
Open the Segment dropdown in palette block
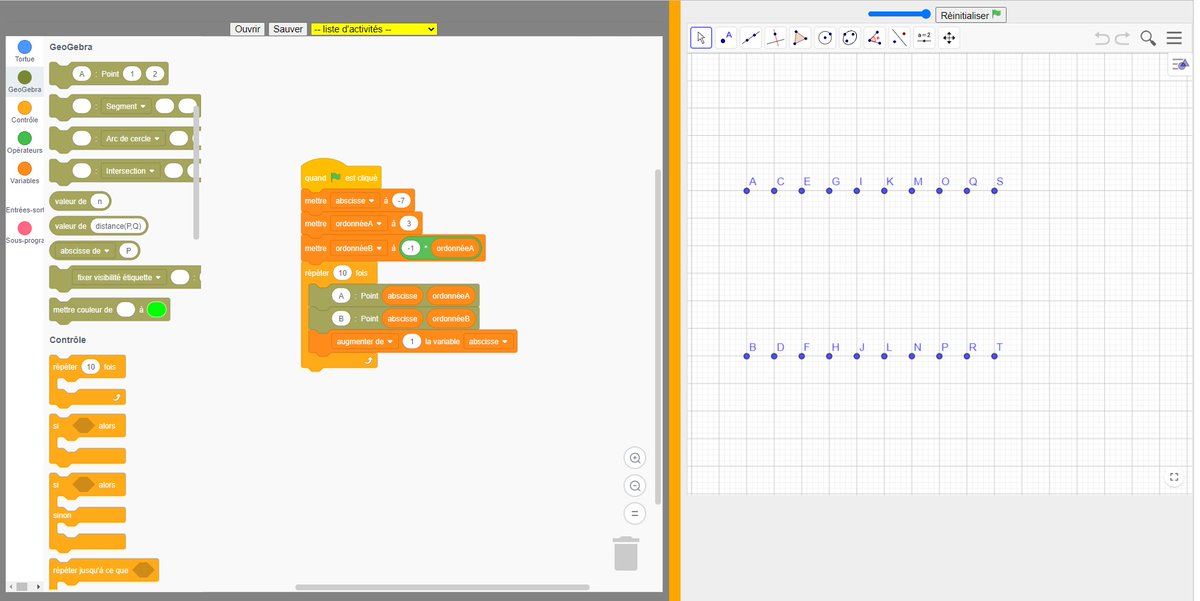coord(125,106)
